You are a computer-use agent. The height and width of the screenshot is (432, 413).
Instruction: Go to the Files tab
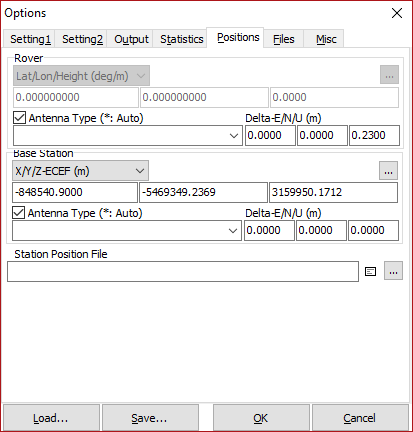[x=284, y=39]
